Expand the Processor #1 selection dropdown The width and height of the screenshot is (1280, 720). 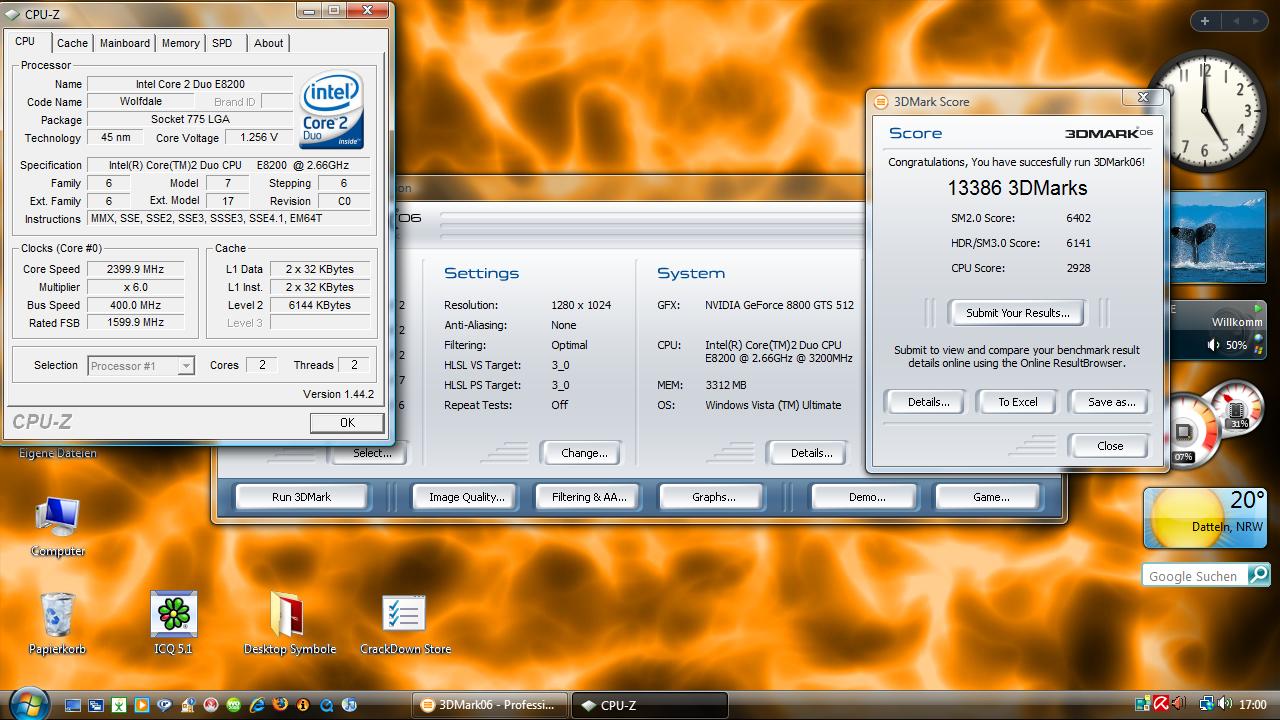tap(185, 366)
